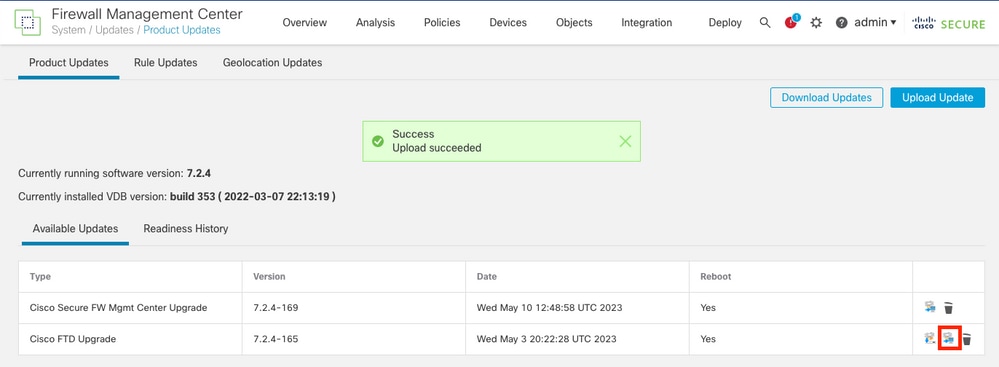Click the installed VDB version build 353 text

tap(253, 197)
